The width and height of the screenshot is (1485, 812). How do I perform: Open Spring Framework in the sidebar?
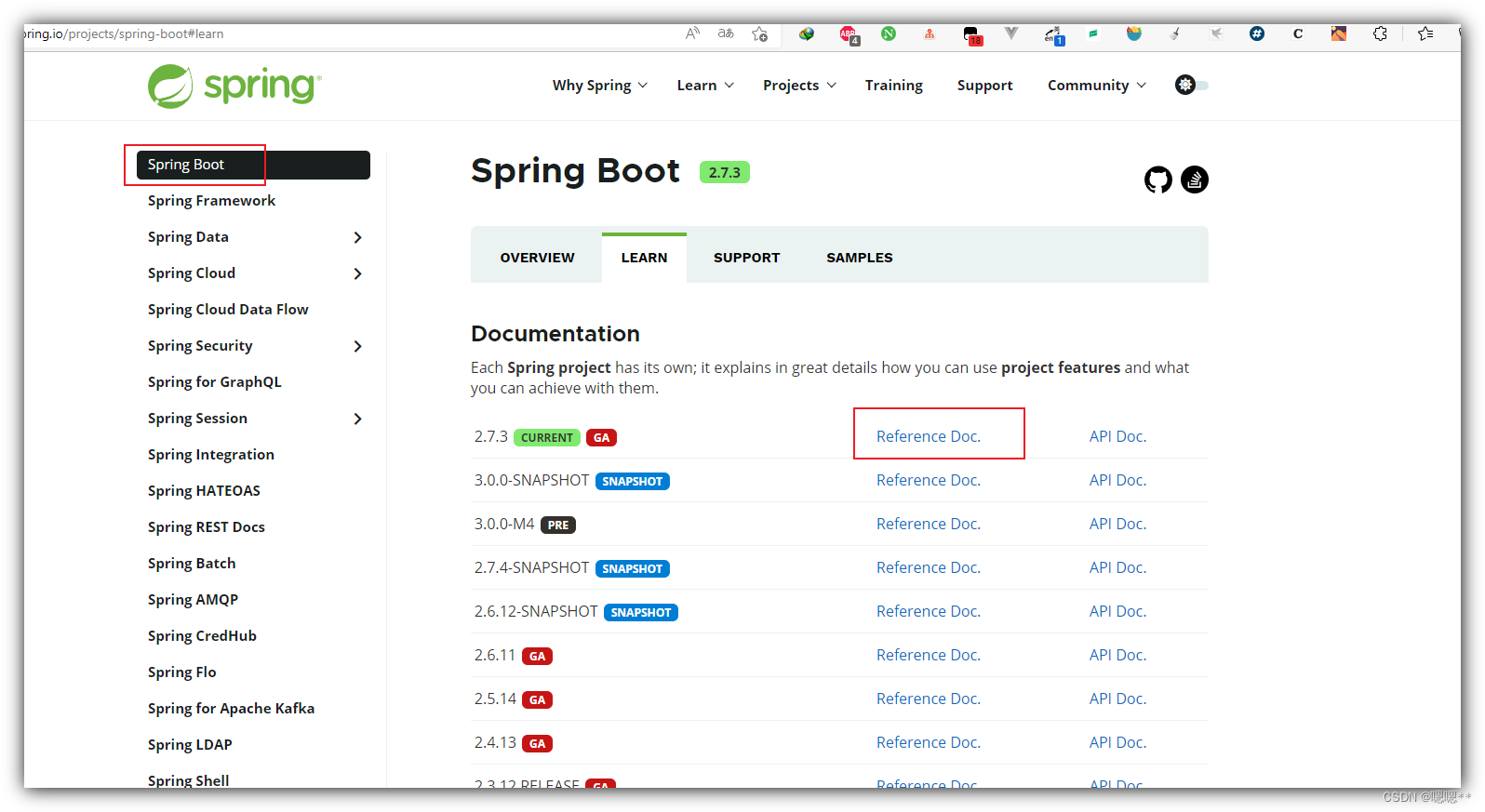[211, 201]
